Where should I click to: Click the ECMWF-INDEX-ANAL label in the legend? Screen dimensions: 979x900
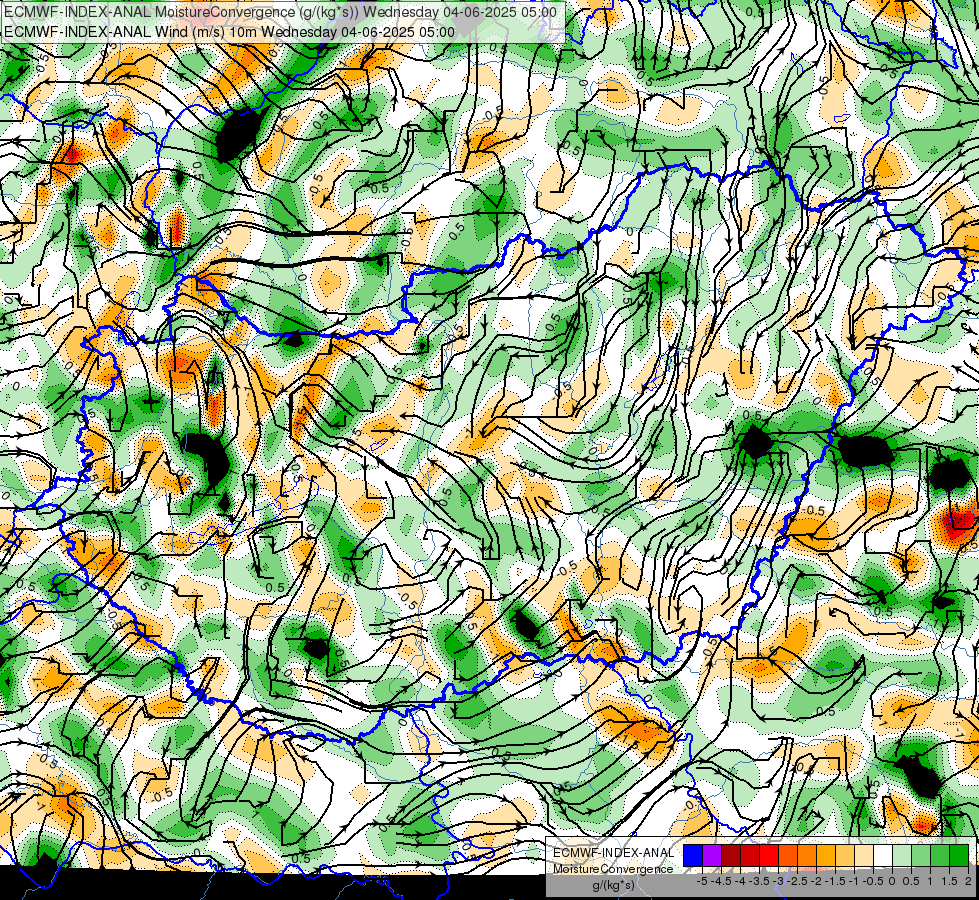click(613, 853)
